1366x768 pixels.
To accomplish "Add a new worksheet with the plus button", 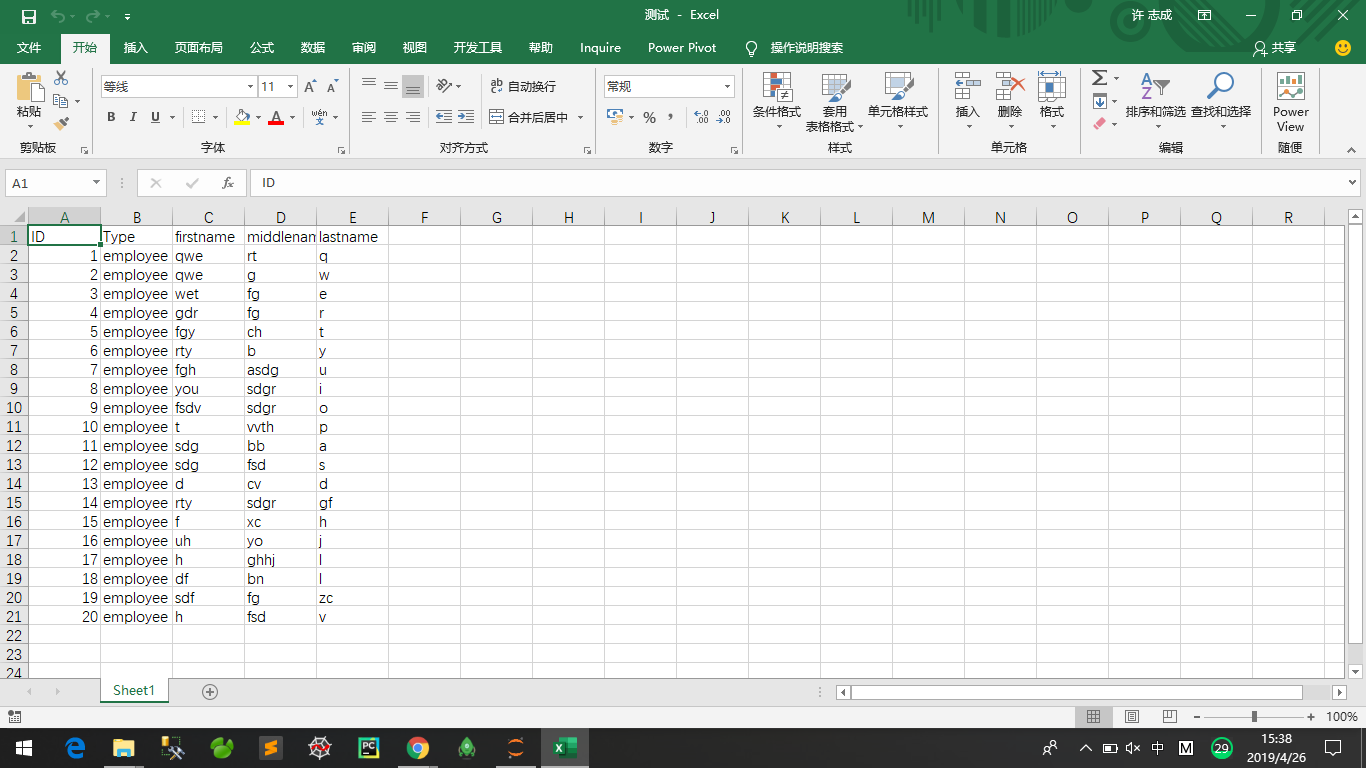I will pos(209,690).
